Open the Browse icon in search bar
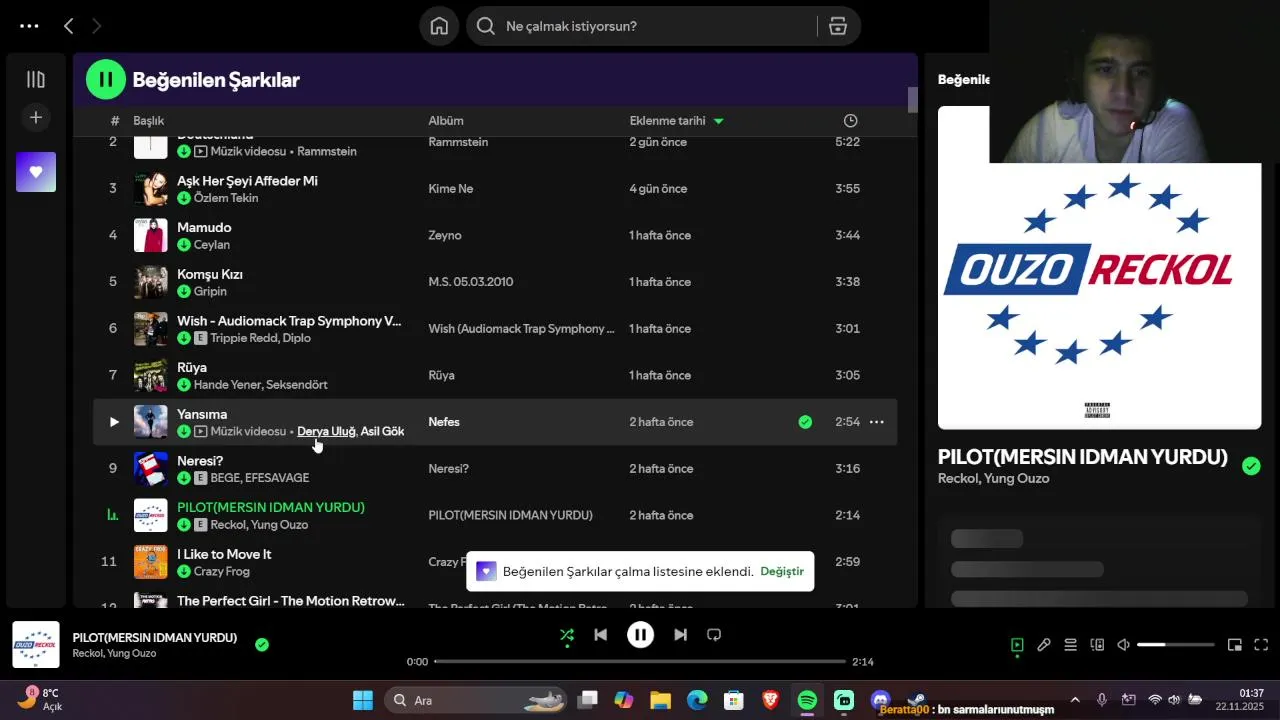Image resolution: width=1280 pixels, height=720 pixels. [x=838, y=26]
